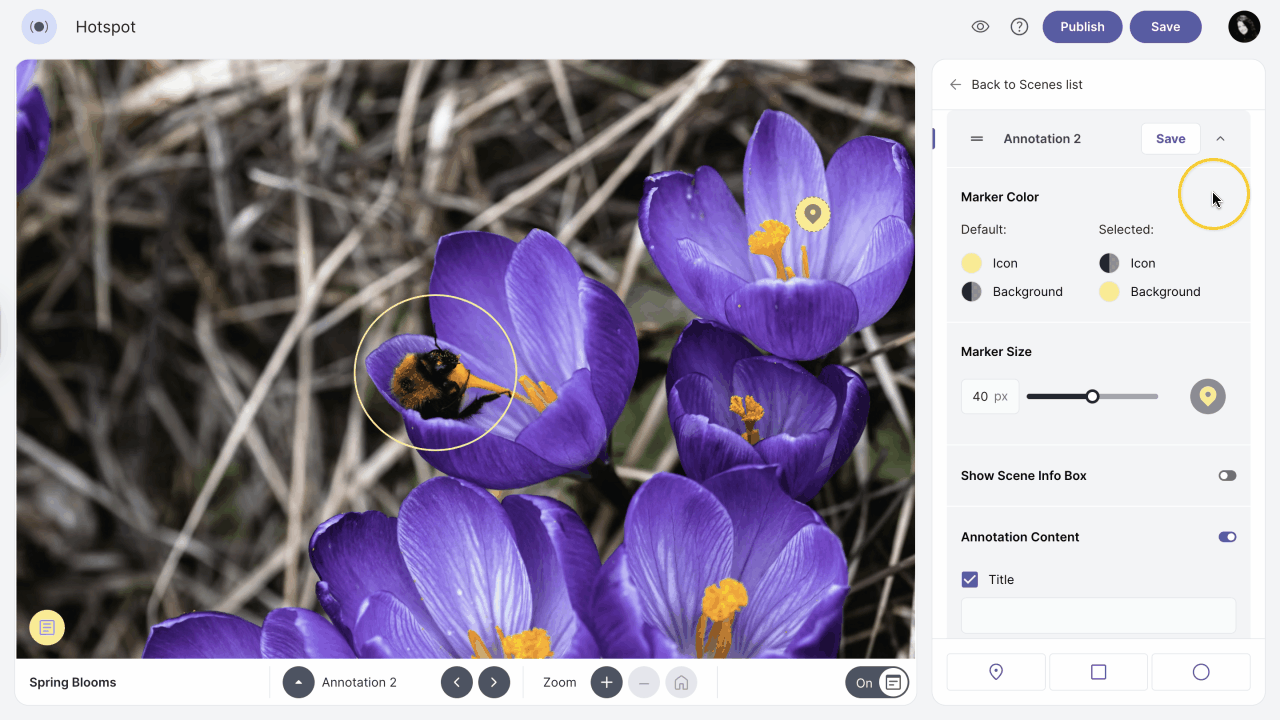Collapse the Annotation 2 panel chevron
Viewport: 1280px width, 720px height.
point(1220,139)
